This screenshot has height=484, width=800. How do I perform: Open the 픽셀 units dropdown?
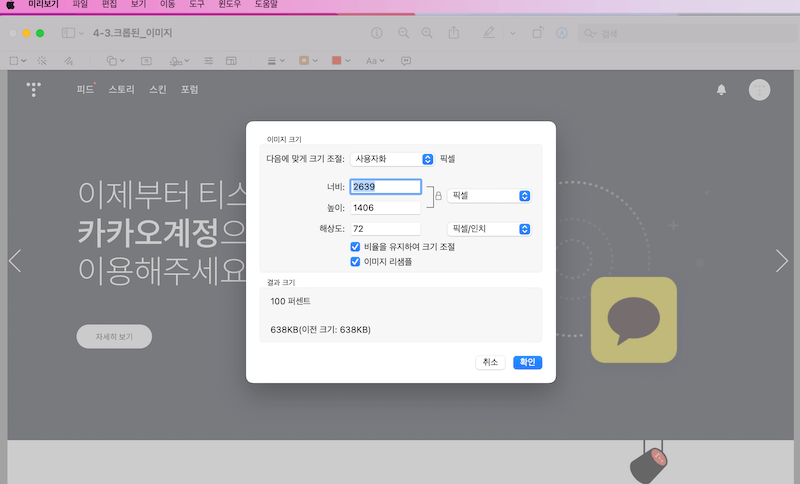489,196
